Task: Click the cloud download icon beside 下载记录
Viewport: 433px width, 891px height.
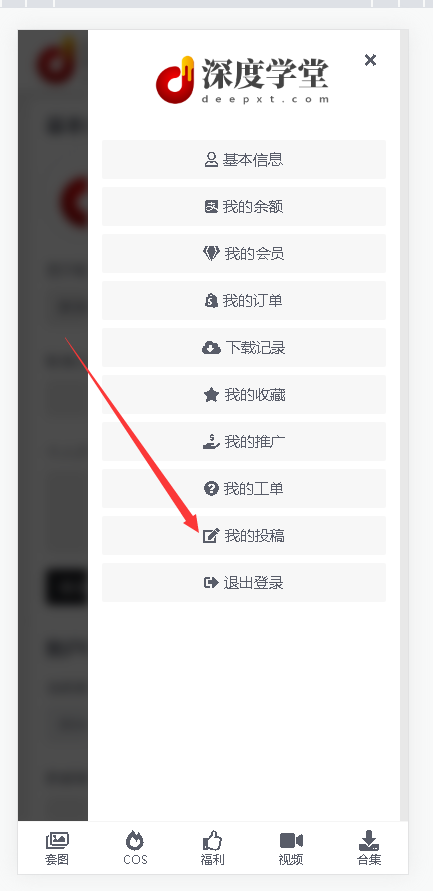Action: (x=211, y=348)
